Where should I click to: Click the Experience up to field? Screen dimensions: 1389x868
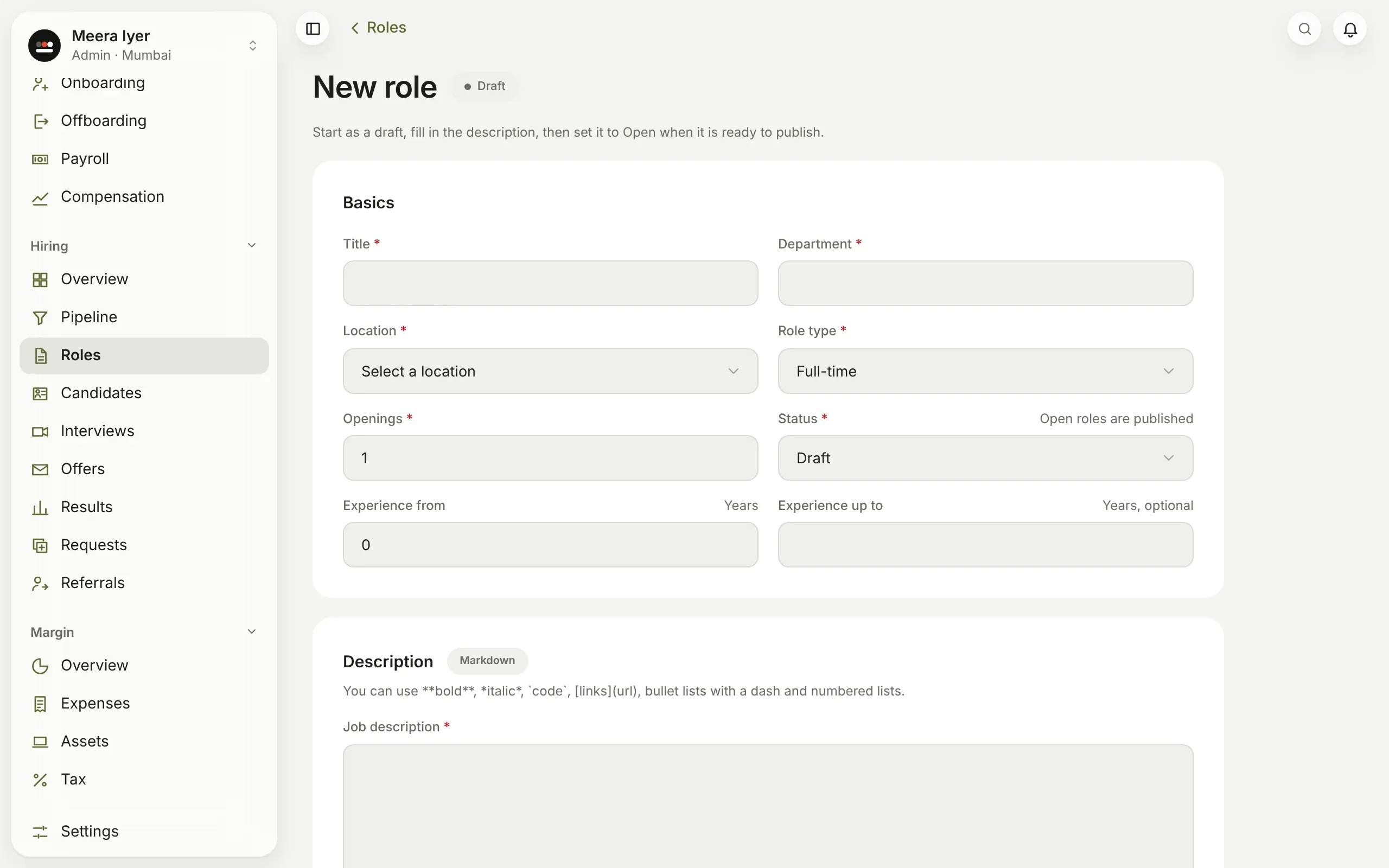tap(985, 545)
